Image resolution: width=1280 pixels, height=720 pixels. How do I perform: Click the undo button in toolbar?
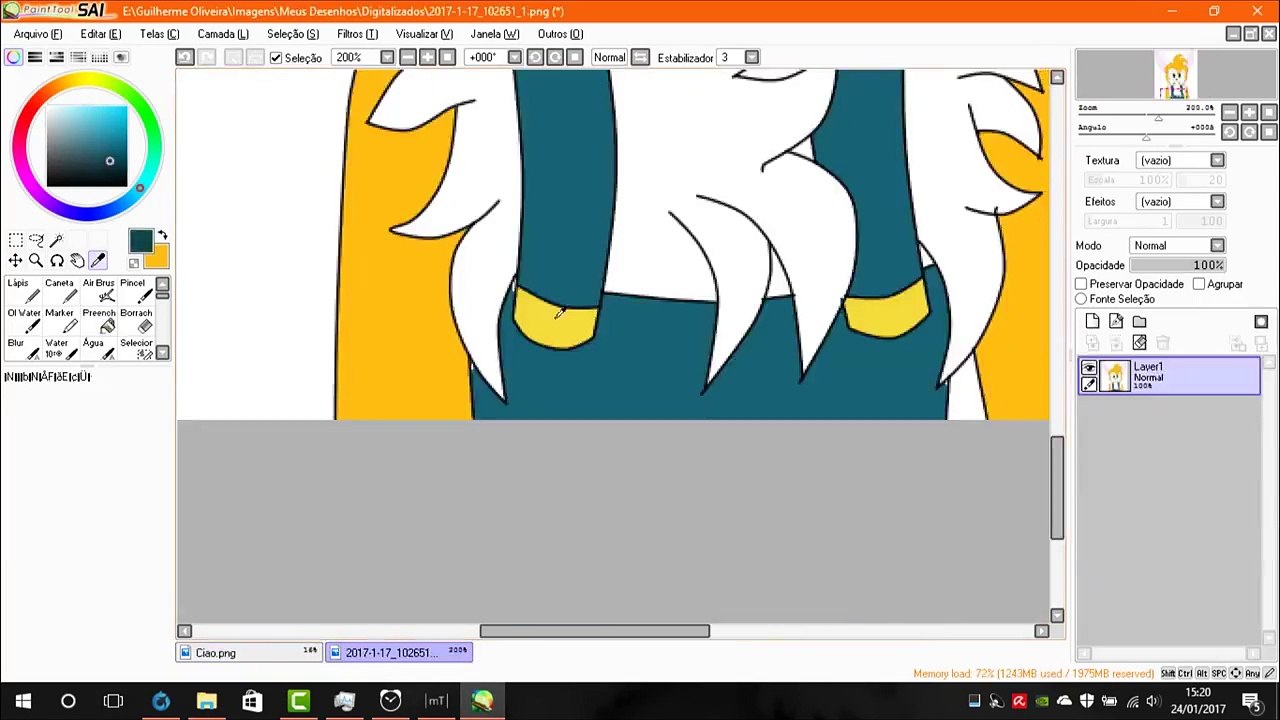coord(185,57)
